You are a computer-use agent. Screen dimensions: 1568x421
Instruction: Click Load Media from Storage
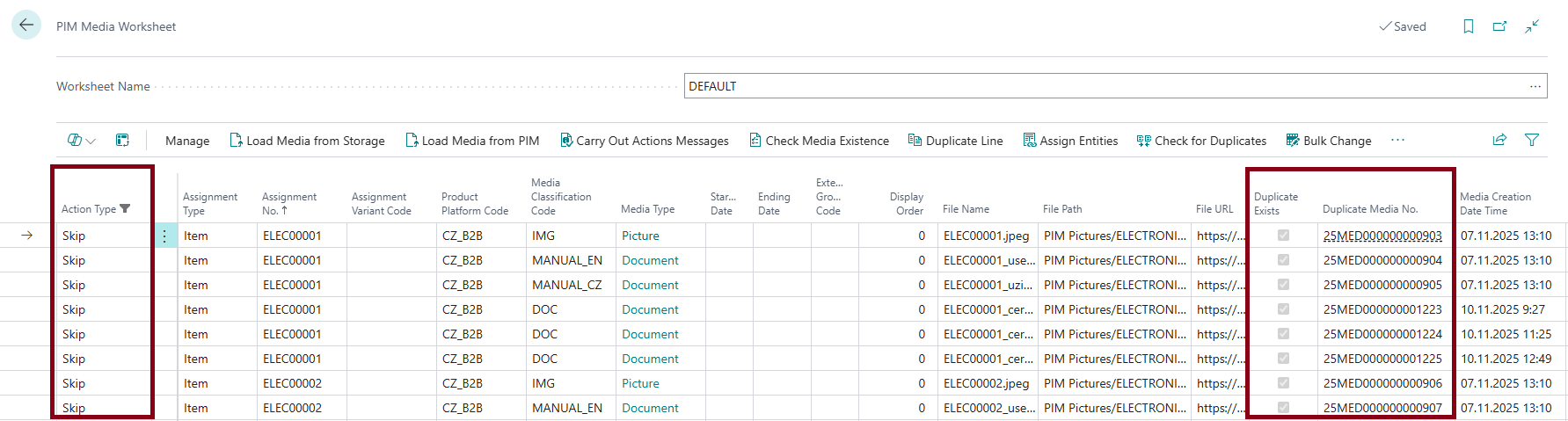coord(307,141)
